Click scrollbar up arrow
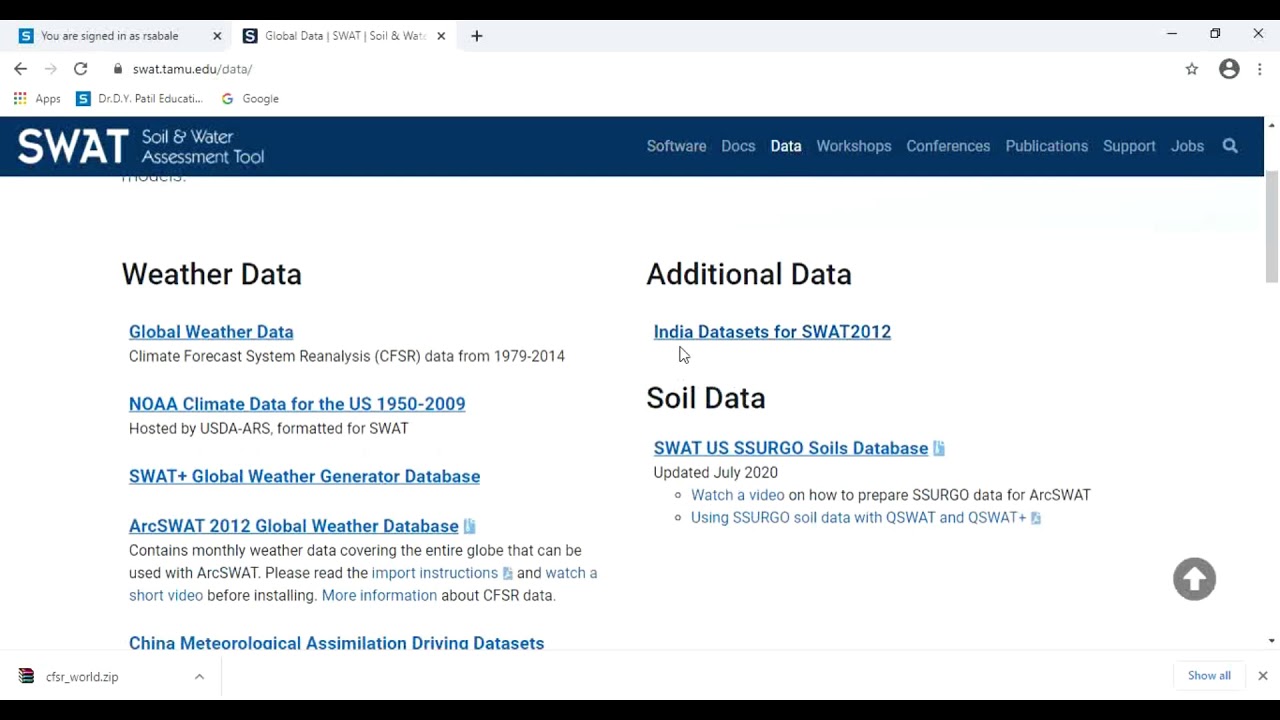The width and height of the screenshot is (1280, 720). 1271,124
